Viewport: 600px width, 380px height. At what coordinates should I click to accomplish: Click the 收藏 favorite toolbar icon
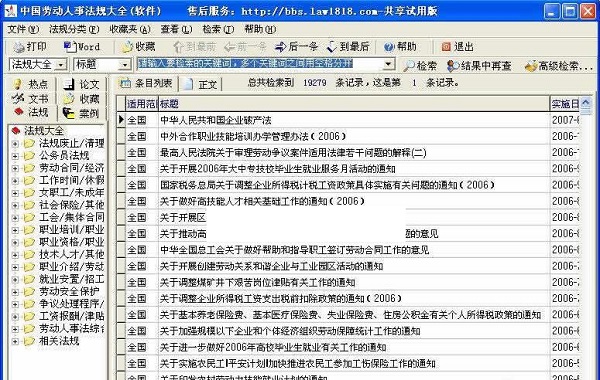click(x=127, y=47)
